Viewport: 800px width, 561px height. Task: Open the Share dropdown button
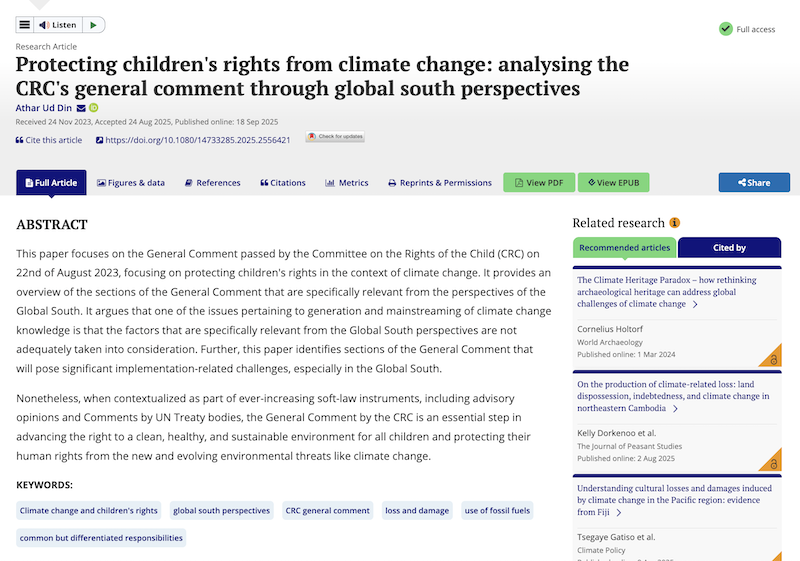tap(754, 183)
